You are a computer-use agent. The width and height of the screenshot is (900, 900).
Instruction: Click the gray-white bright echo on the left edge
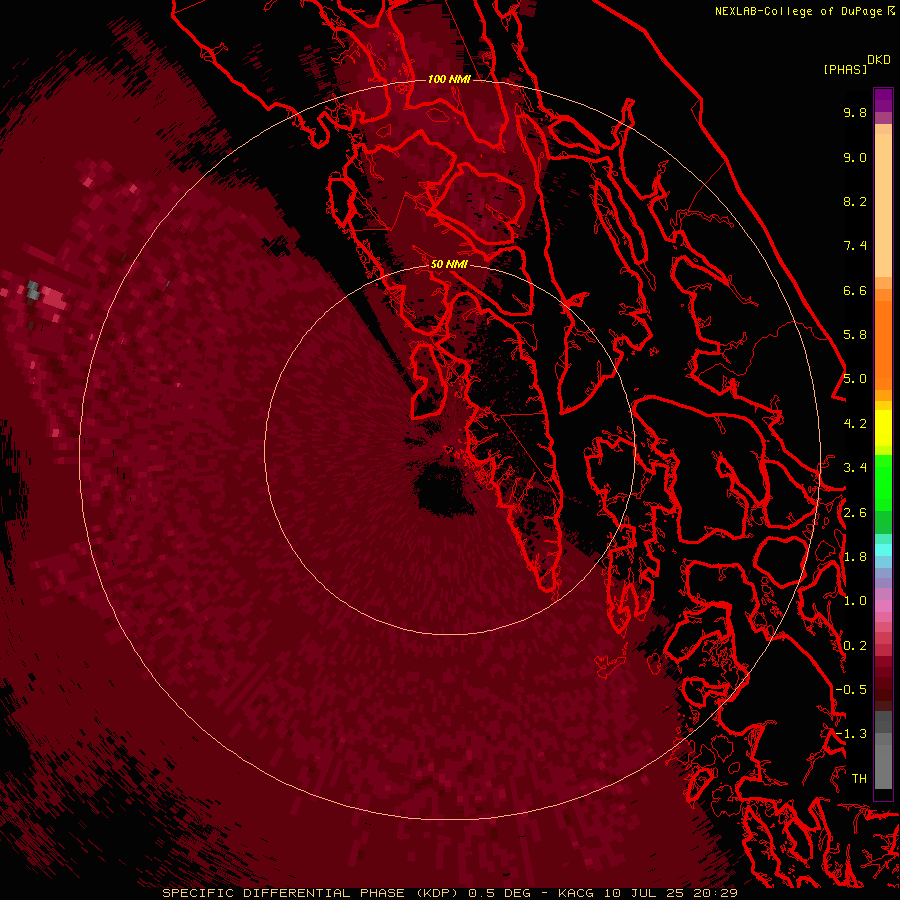point(33,291)
